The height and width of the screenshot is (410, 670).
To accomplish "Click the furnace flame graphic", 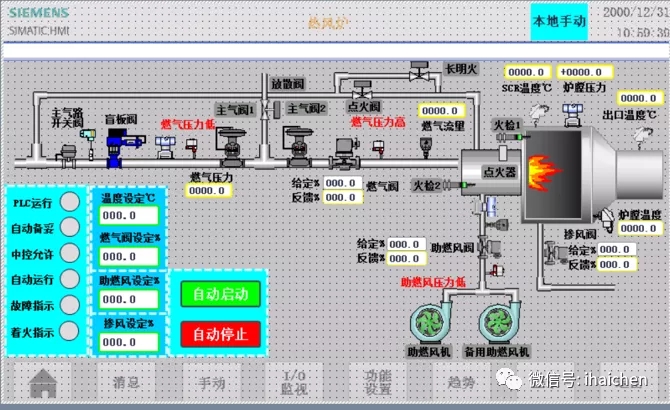I will (x=543, y=173).
